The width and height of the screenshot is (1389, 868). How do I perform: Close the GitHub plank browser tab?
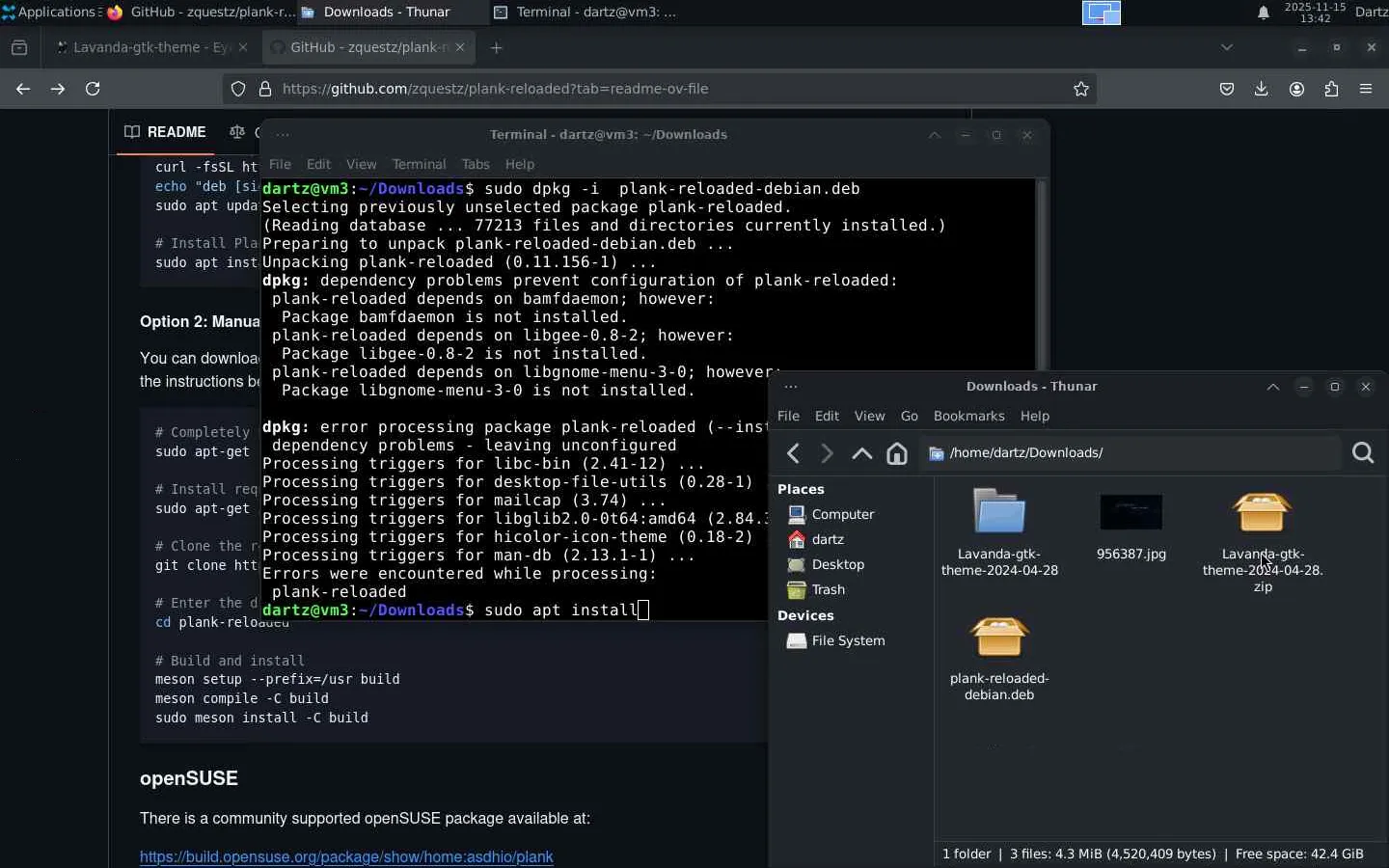(460, 47)
